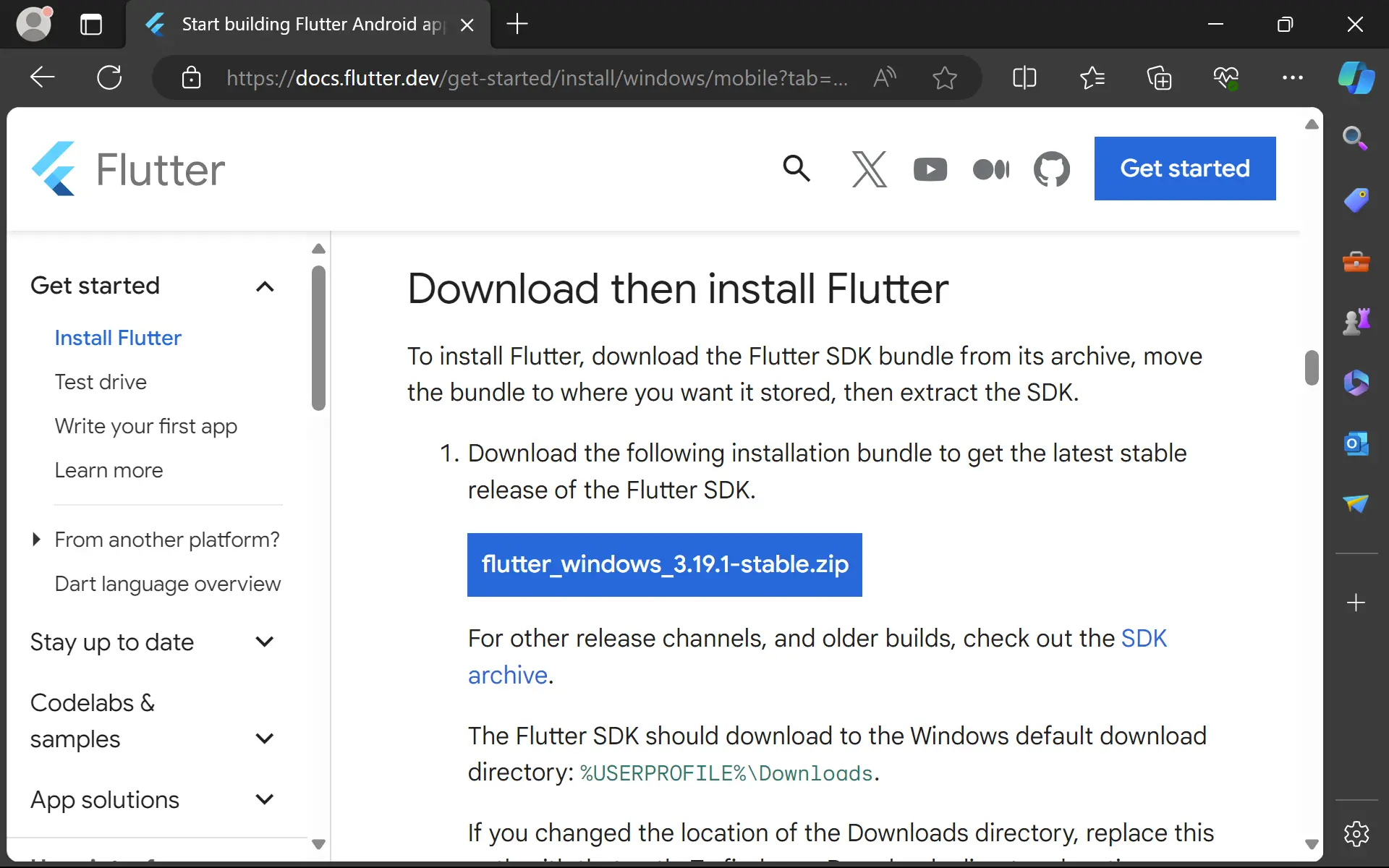The width and height of the screenshot is (1389, 868).
Task: Open sidebar Drop paper-plane icon
Action: (x=1356, y=503)
